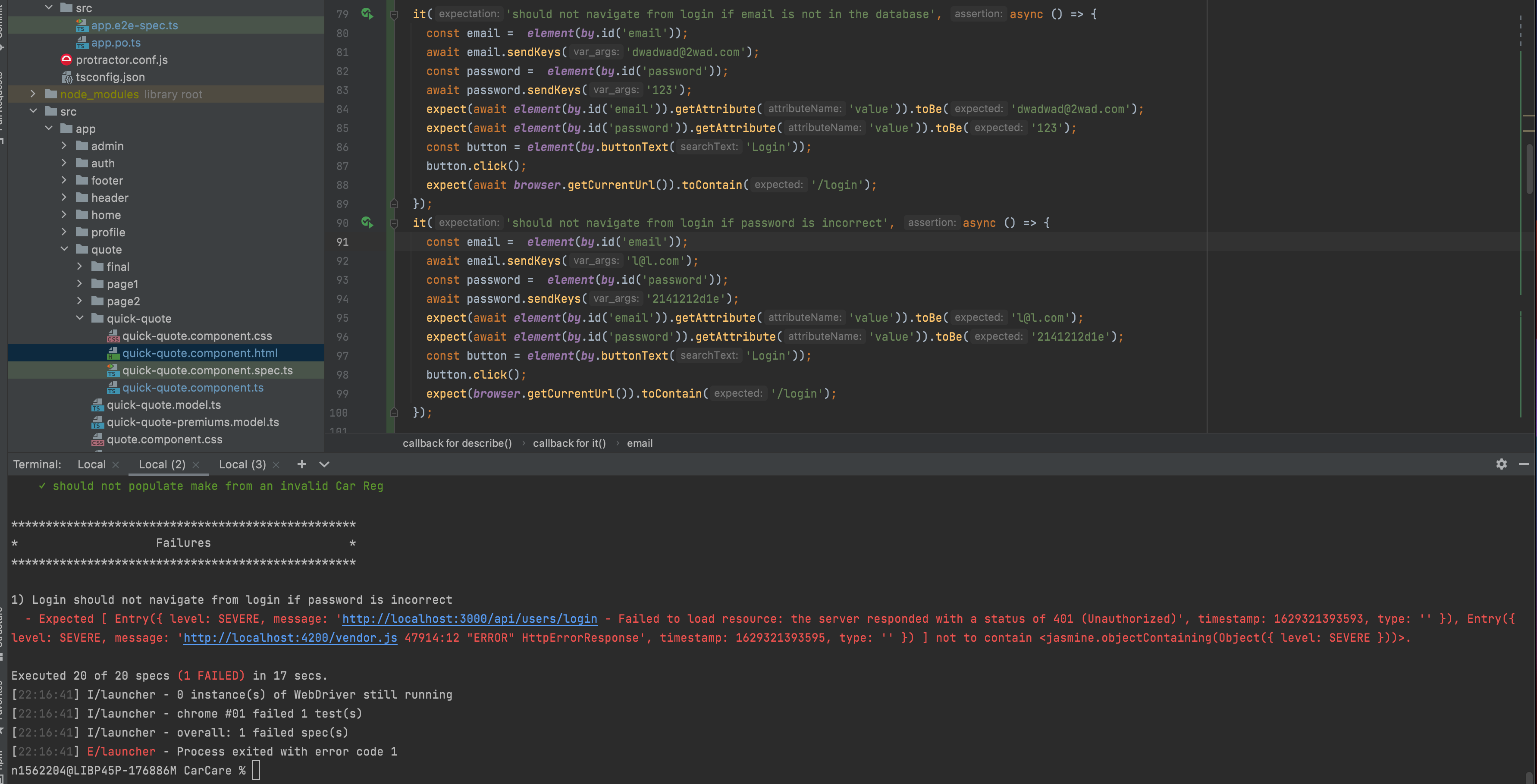Add a new terminal session with plus
This screenshot has height=784, width=1537.
[301, 464]
